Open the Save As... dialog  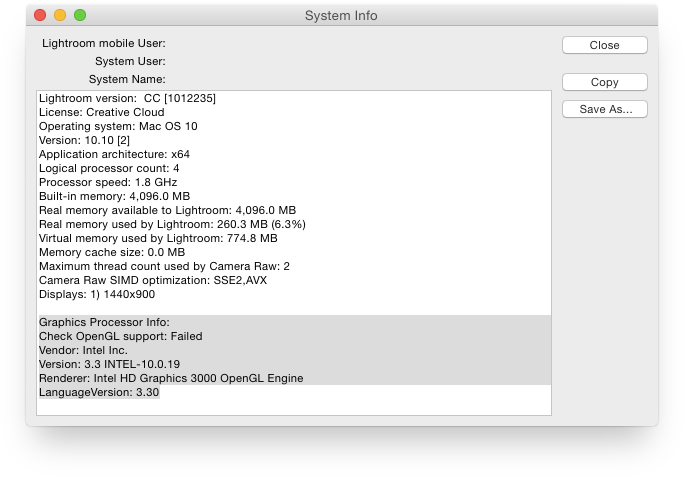(x=604, y=109)
